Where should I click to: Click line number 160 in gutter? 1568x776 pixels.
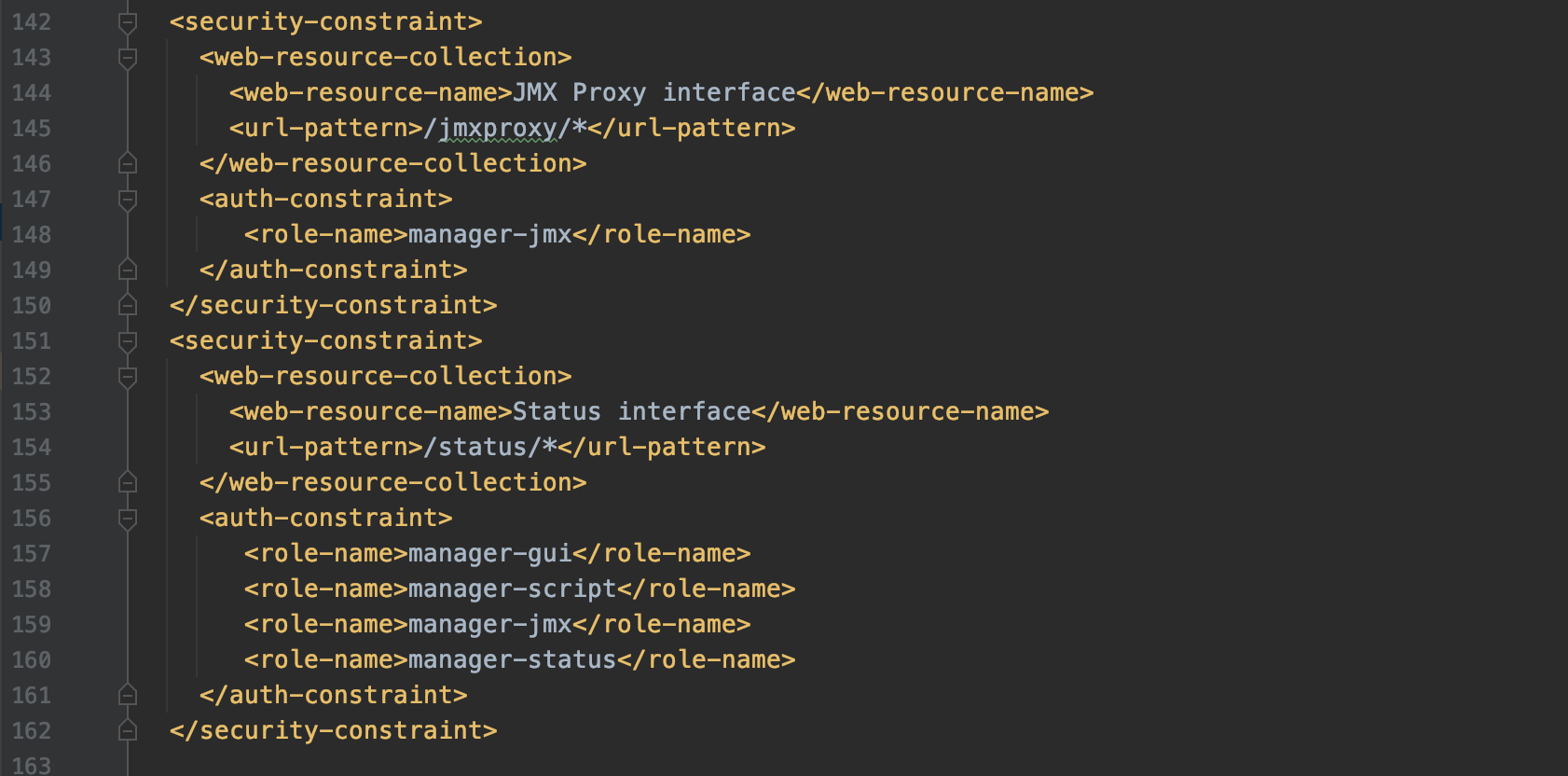coord(32,659)
